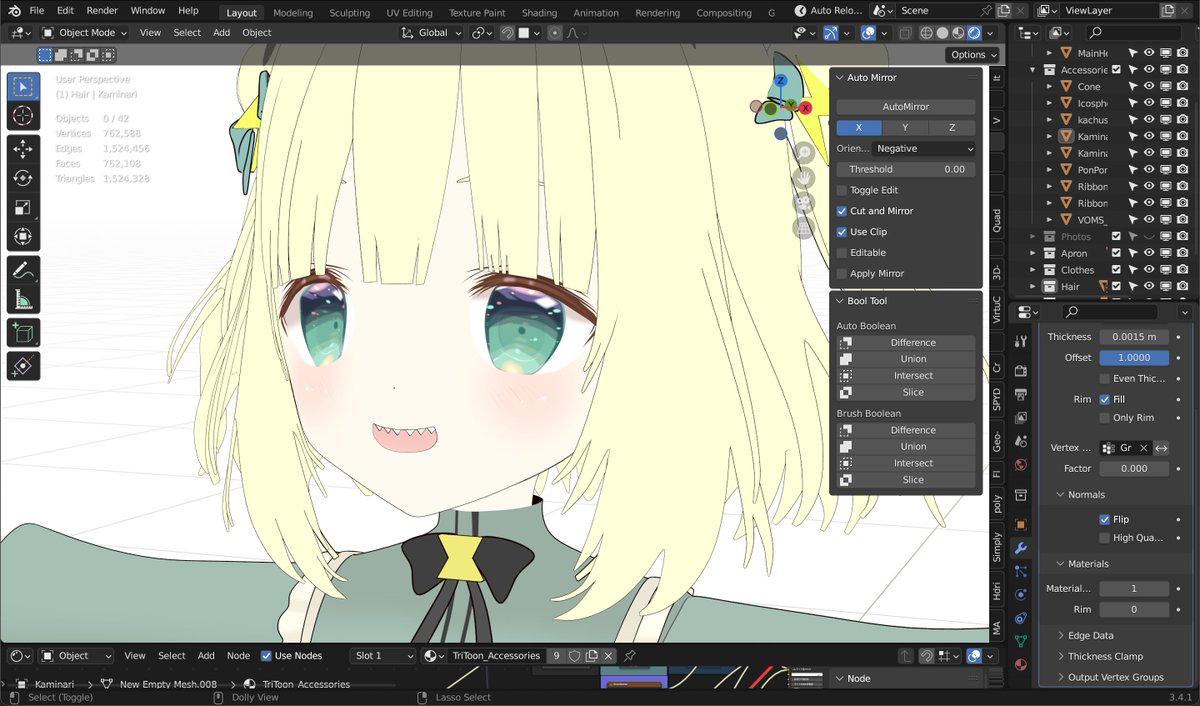Click Auto Boolean Intersect button
Viewport: 1200px width, 706px height.
905,376
